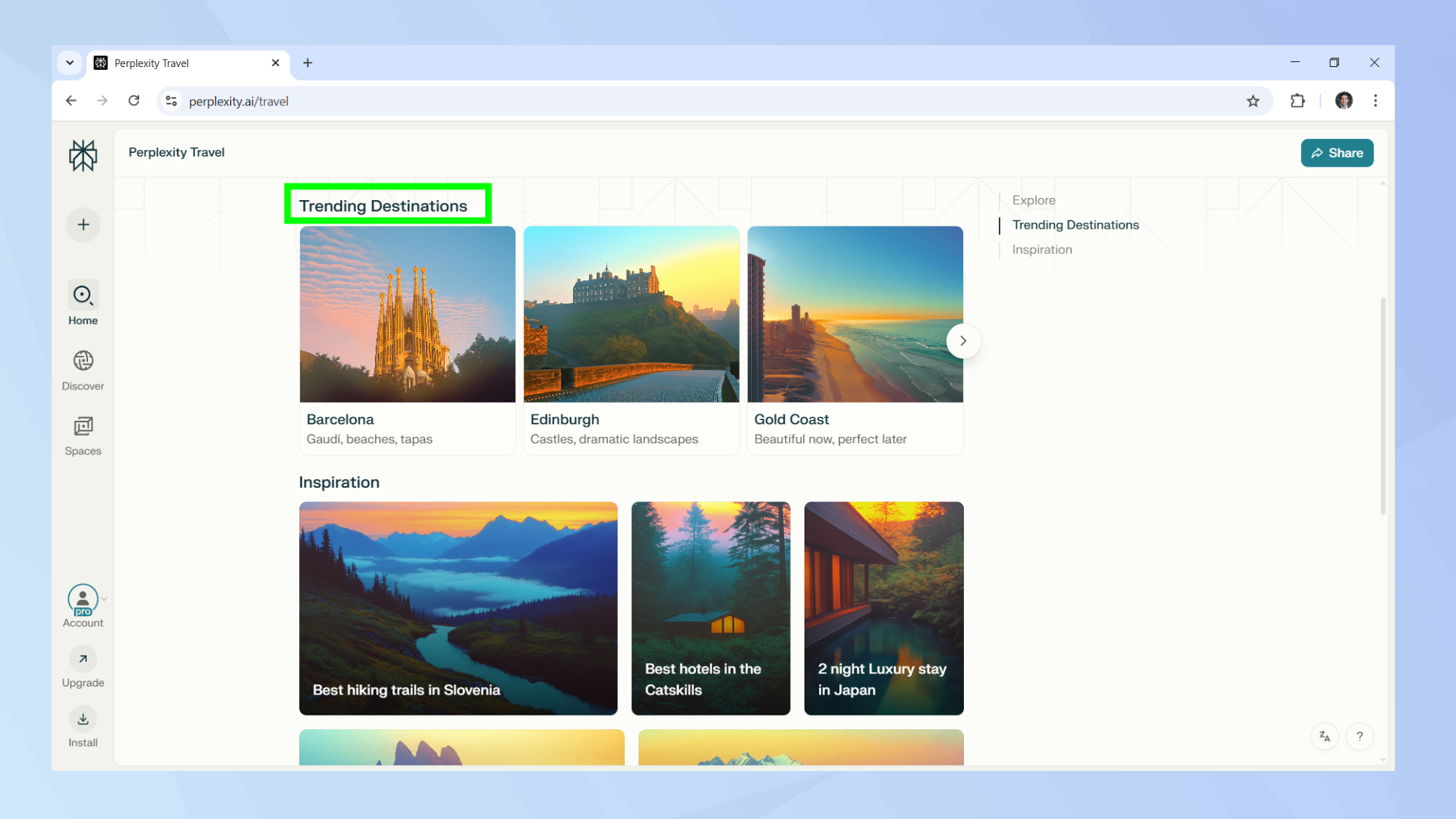
Task: Open Spaces from the sidebar
Action: point(83,427)
